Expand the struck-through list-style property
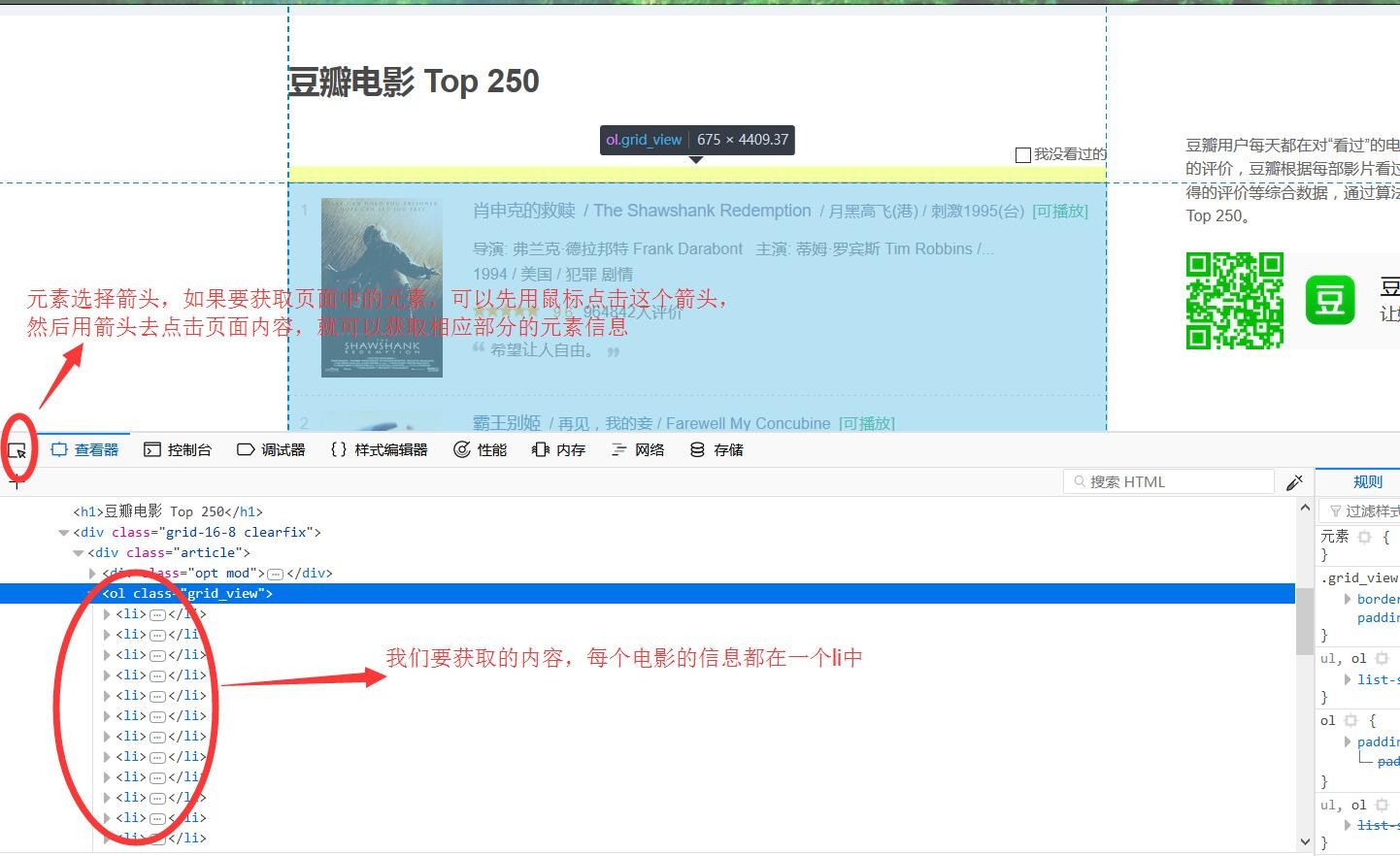This screenshot has width=1400, height=856. (1348, 825)
